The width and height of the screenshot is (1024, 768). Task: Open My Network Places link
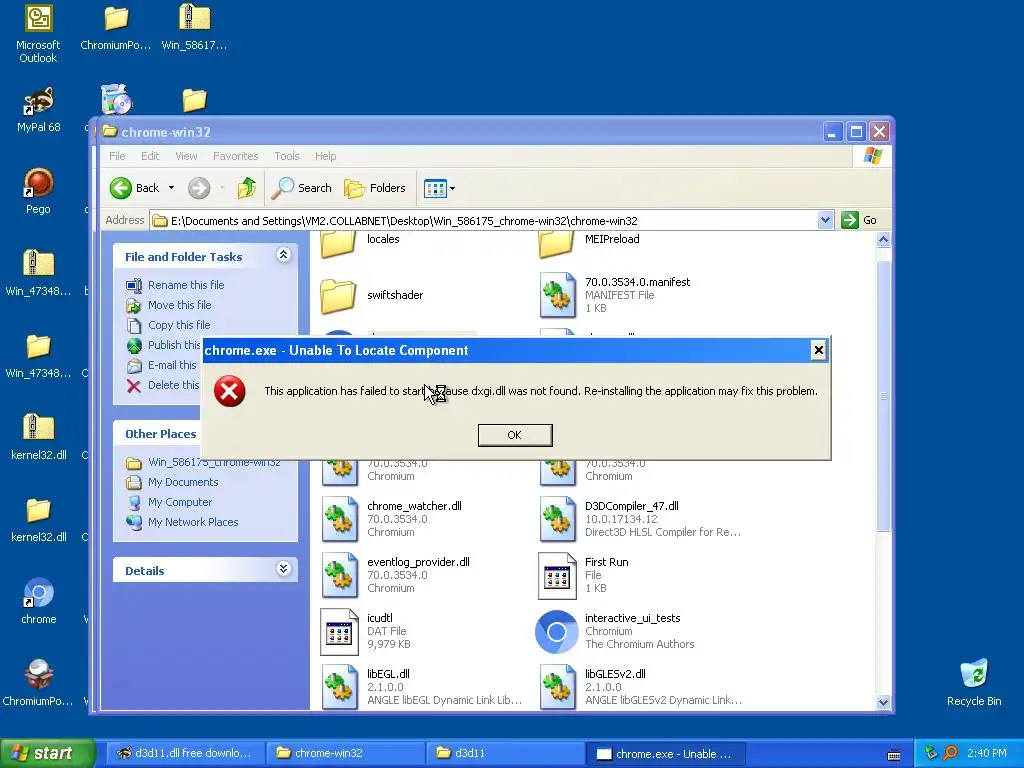(x=193, y=522)
